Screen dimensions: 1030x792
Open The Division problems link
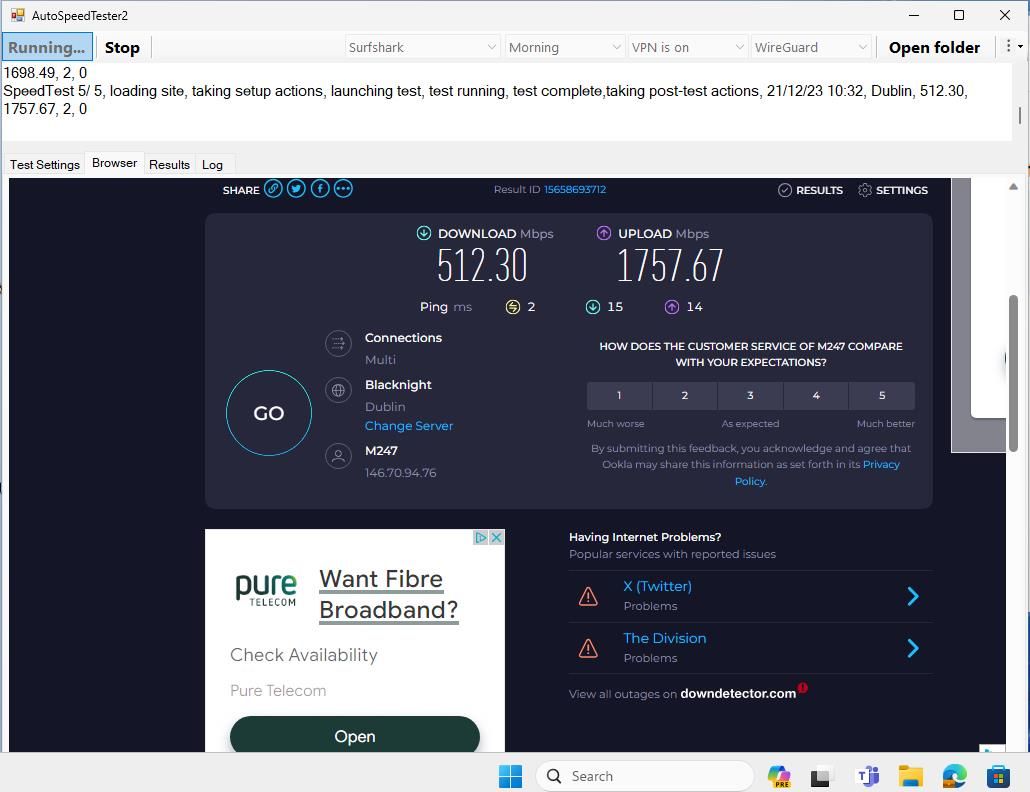pyautogui.click(x=665, y=638)
